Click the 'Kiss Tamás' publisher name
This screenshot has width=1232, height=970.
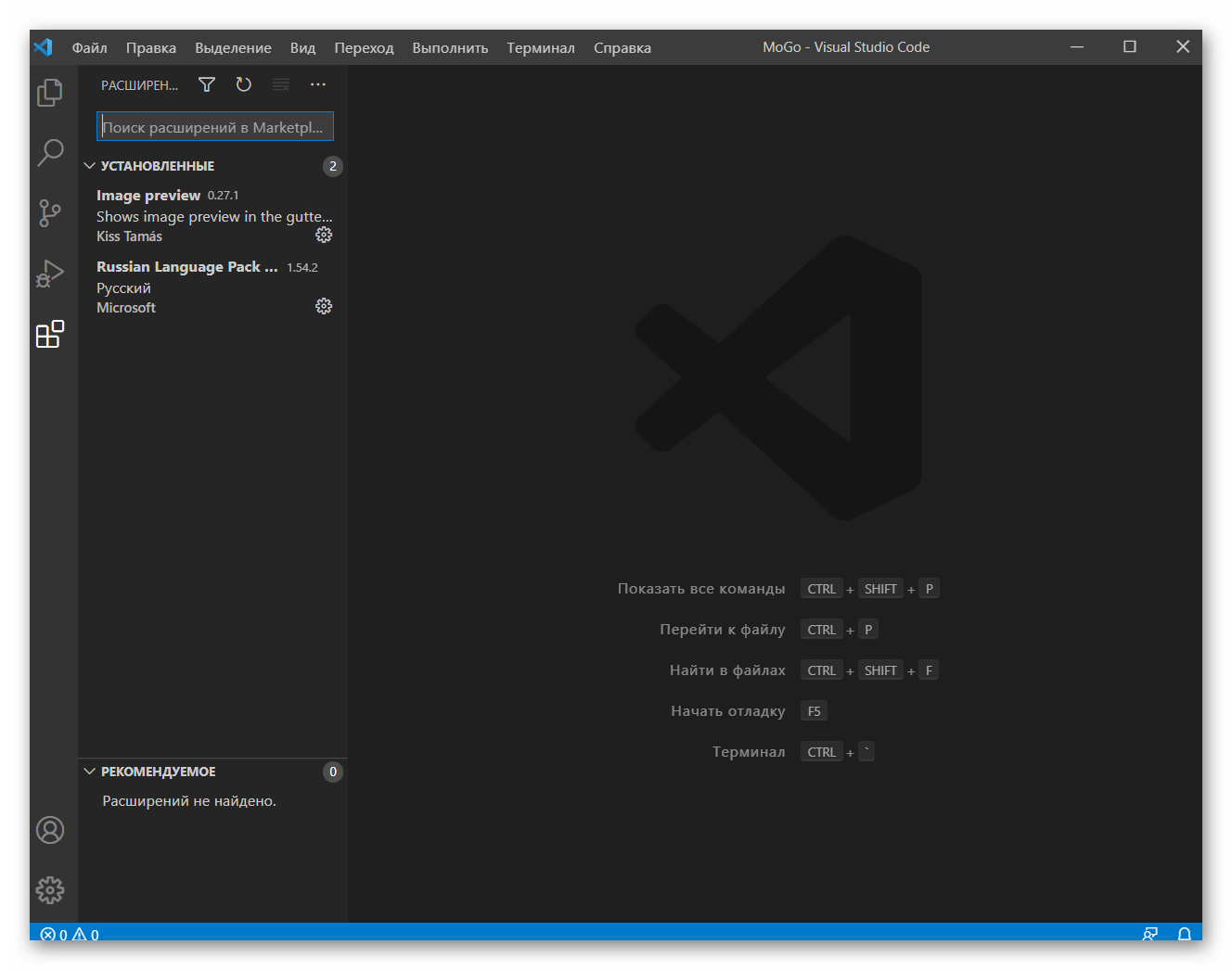pos(129,236)
